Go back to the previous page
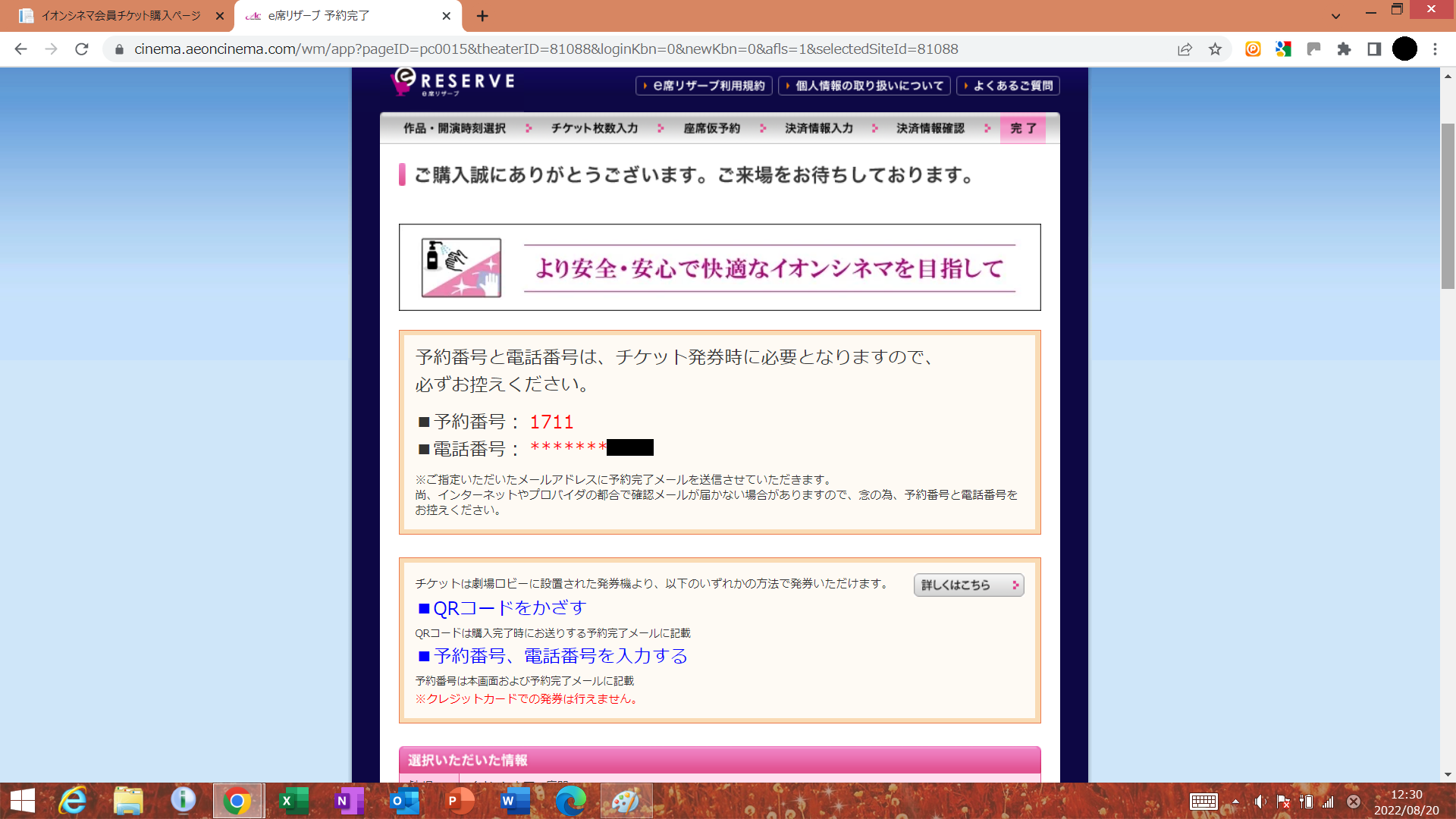 20,49
